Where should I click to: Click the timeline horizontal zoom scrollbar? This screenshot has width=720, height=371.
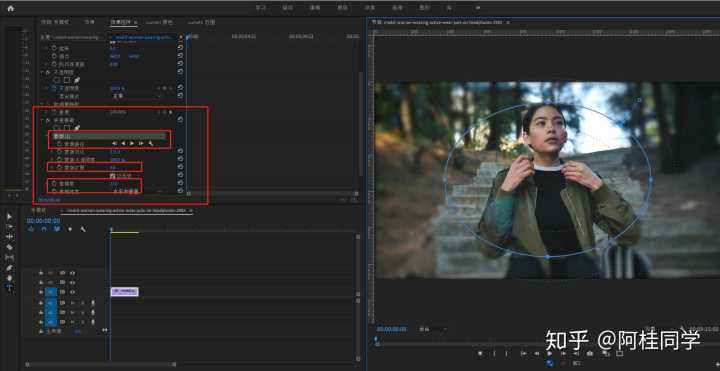(x=101, y=364)
